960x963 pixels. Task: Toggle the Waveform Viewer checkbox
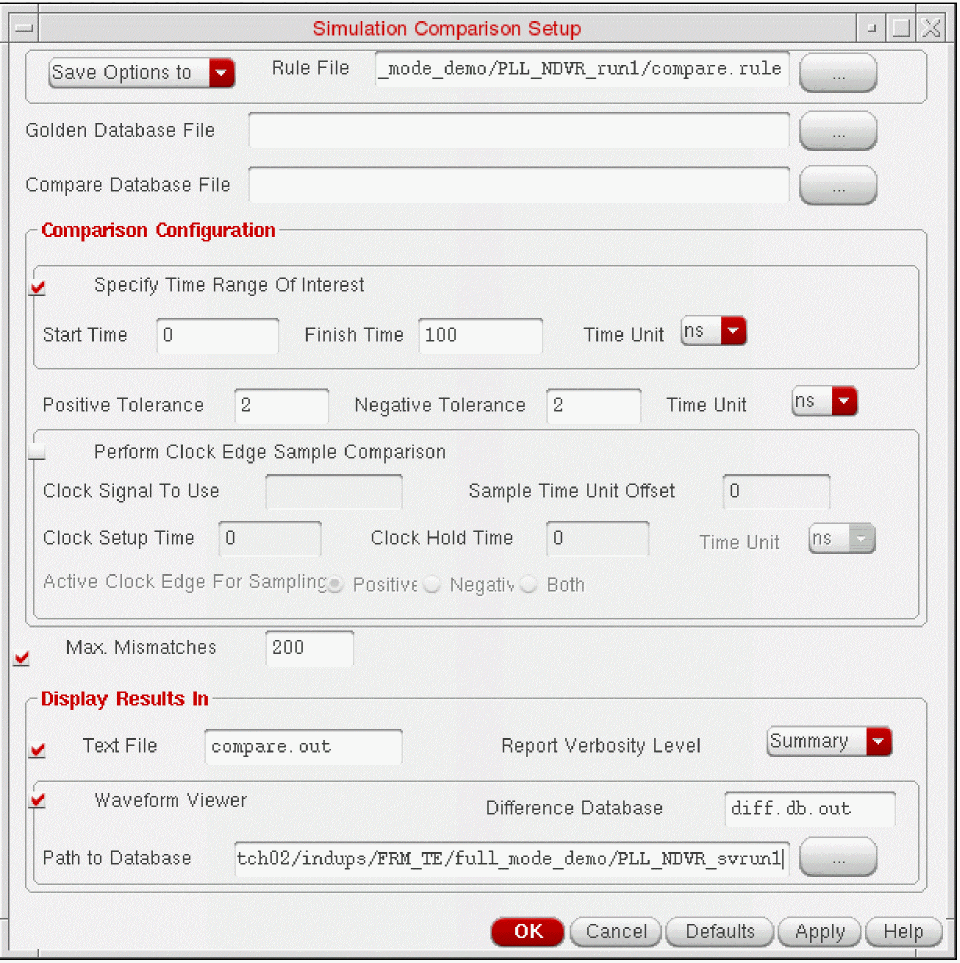[38, 800]
